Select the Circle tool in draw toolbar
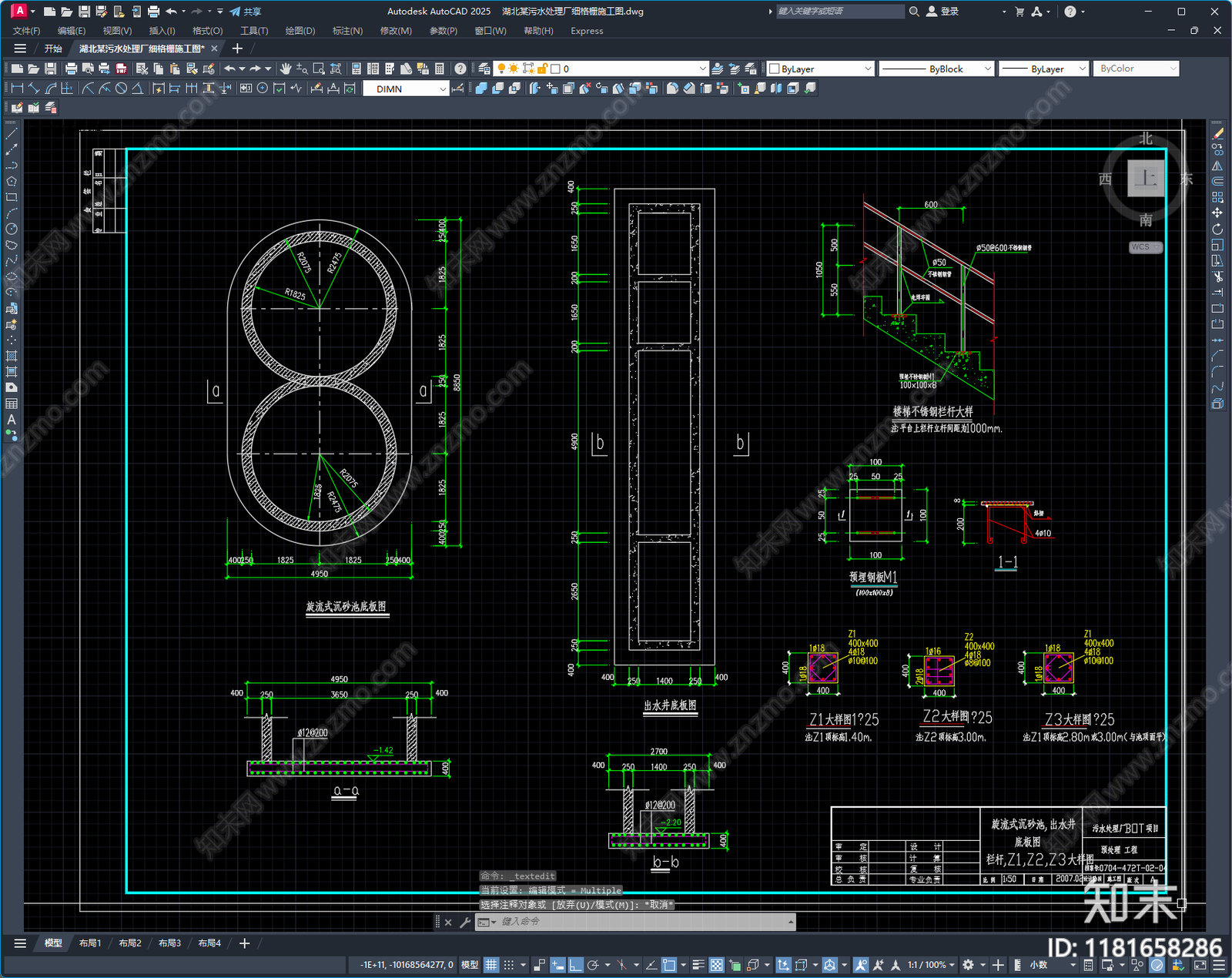 coord(12,229)
